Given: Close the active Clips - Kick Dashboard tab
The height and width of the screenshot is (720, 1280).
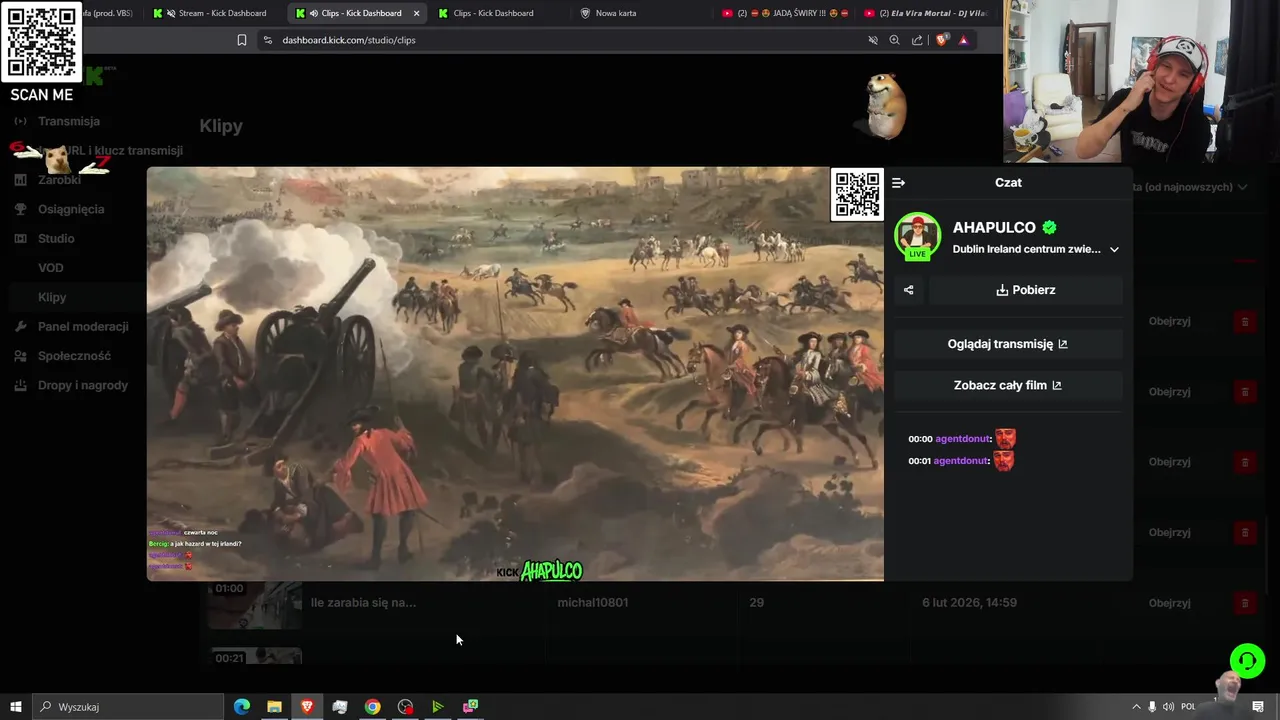Looking at the screenshot, I should coord(416,13).
